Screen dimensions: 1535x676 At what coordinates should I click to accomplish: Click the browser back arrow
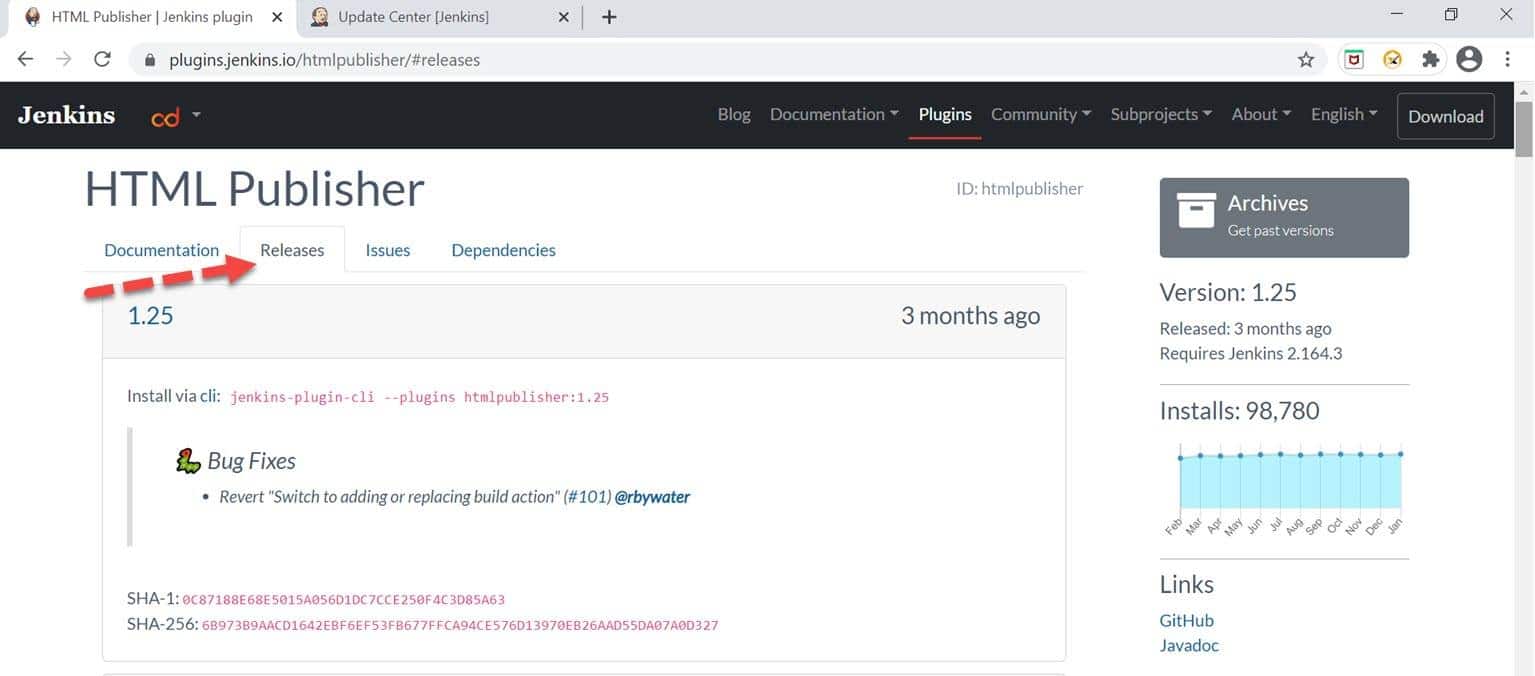click(26, 59)
